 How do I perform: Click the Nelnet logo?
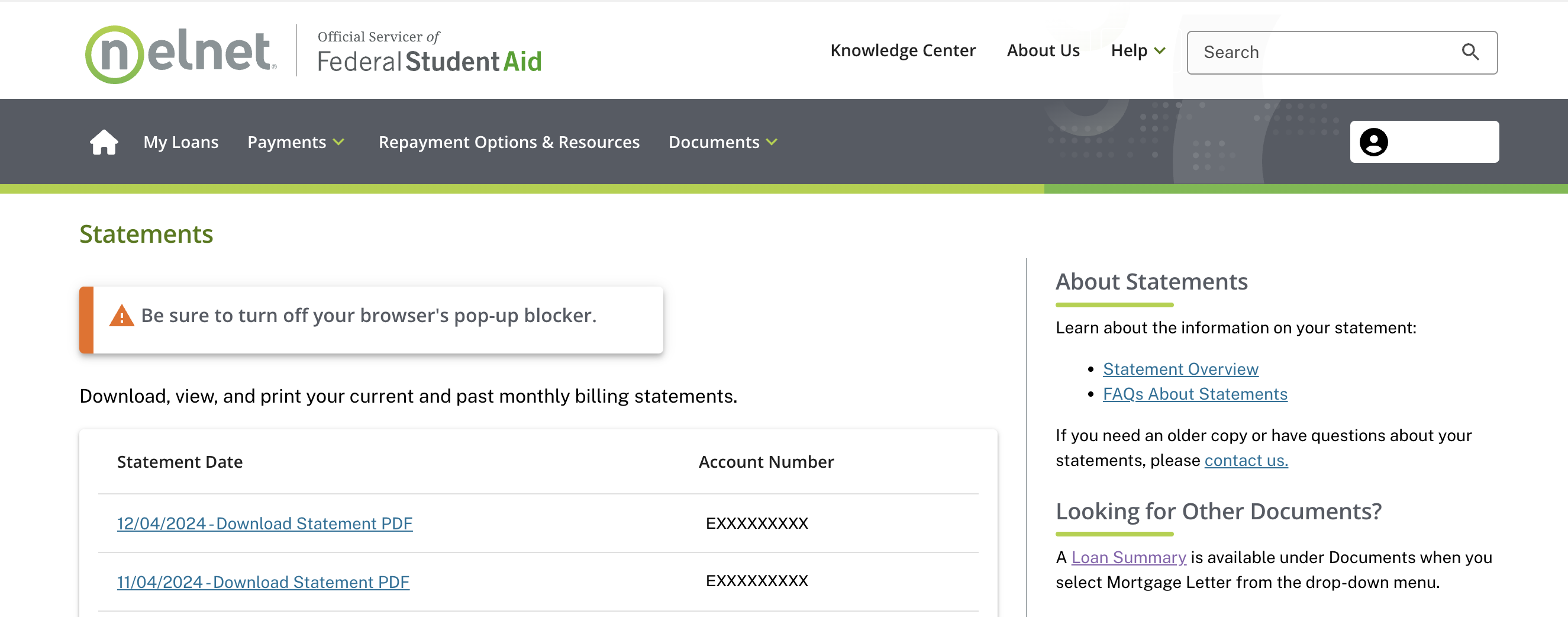point(181,54)
